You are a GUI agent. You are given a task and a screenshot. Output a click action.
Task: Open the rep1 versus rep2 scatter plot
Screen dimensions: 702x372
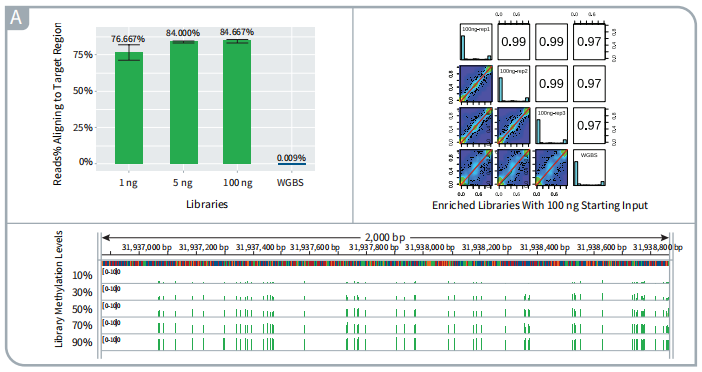pos(476,84)
